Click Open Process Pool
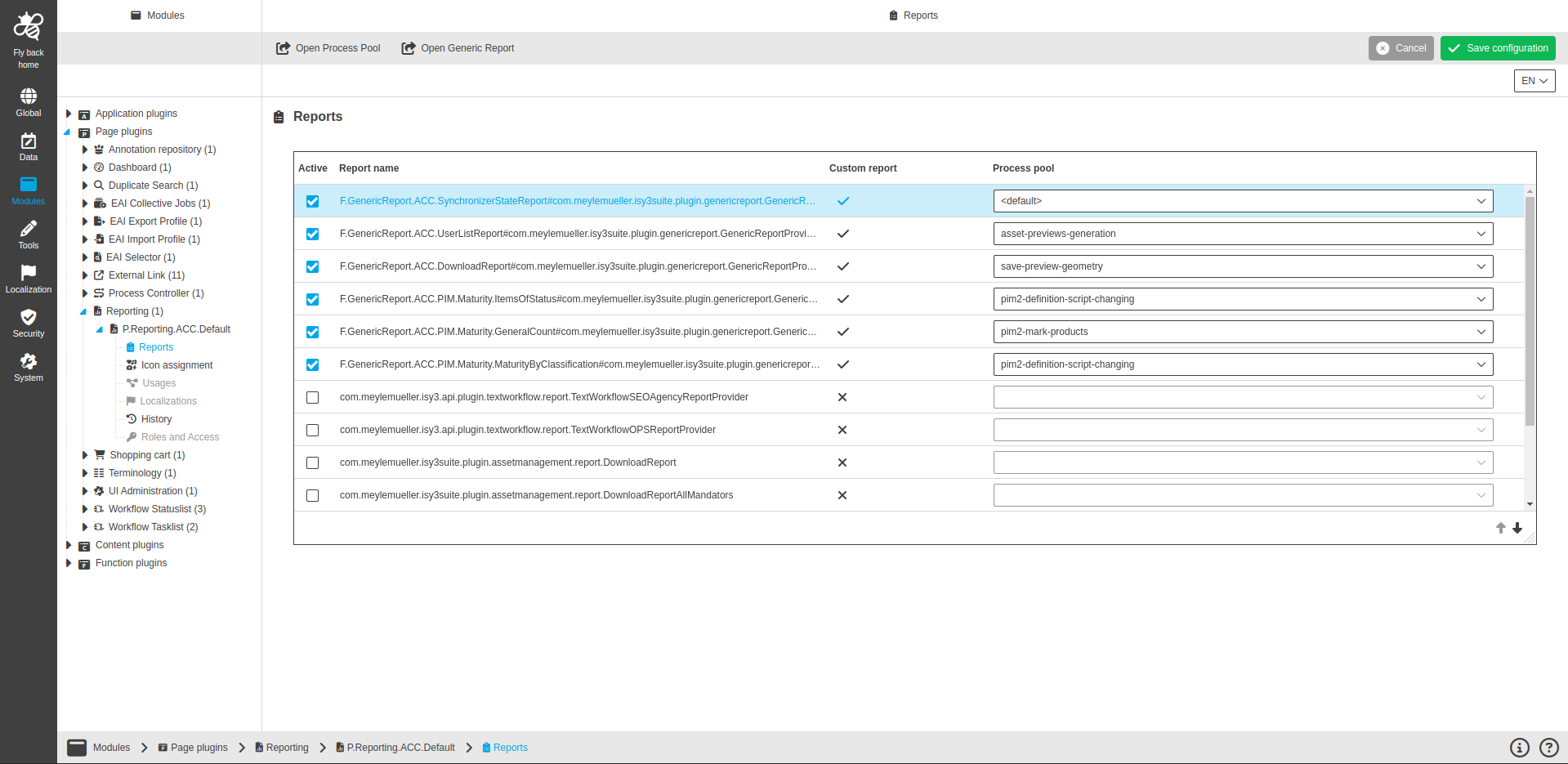Image resolution: width=1568 pixels, height=764 pixels. pos(328,48)
